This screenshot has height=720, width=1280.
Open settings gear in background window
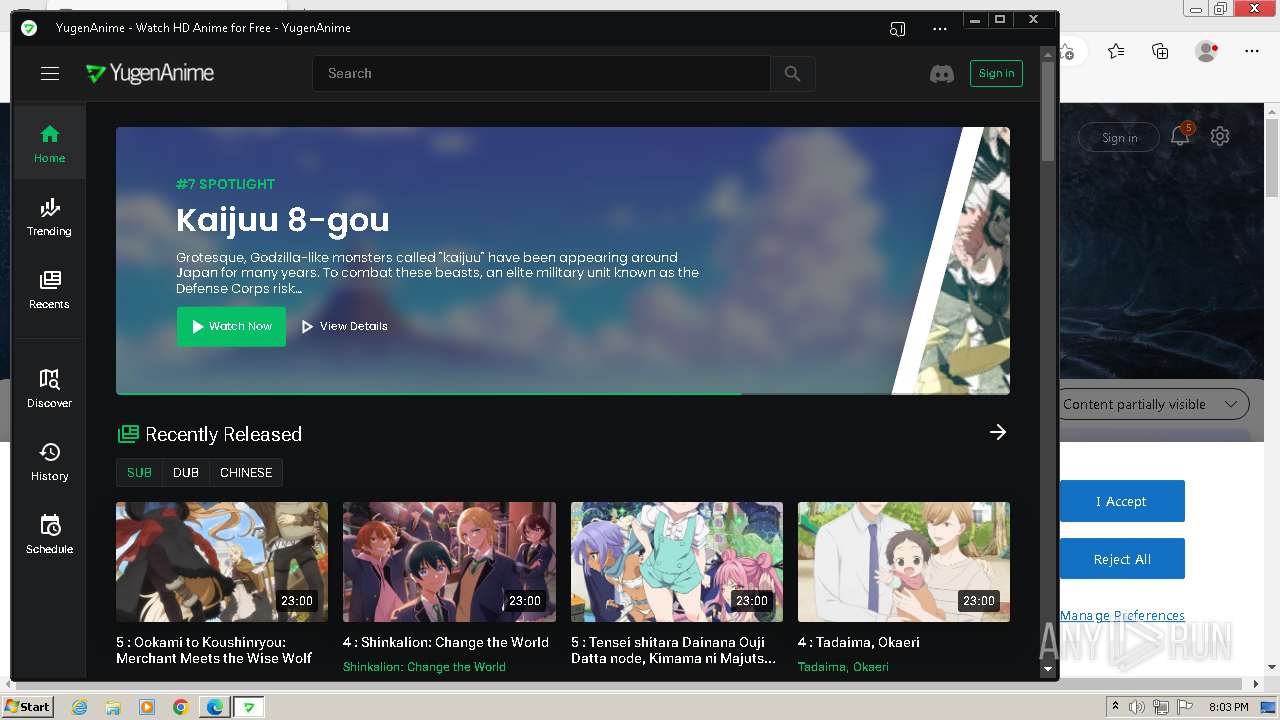click(x=1220, y=136)
